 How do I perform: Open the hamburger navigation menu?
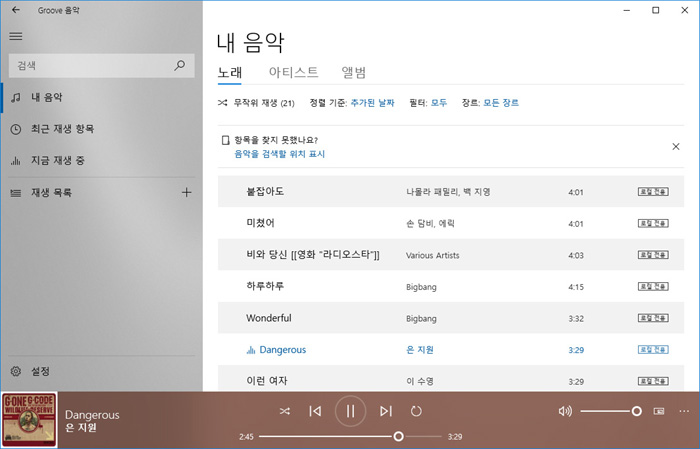(16, 36)
